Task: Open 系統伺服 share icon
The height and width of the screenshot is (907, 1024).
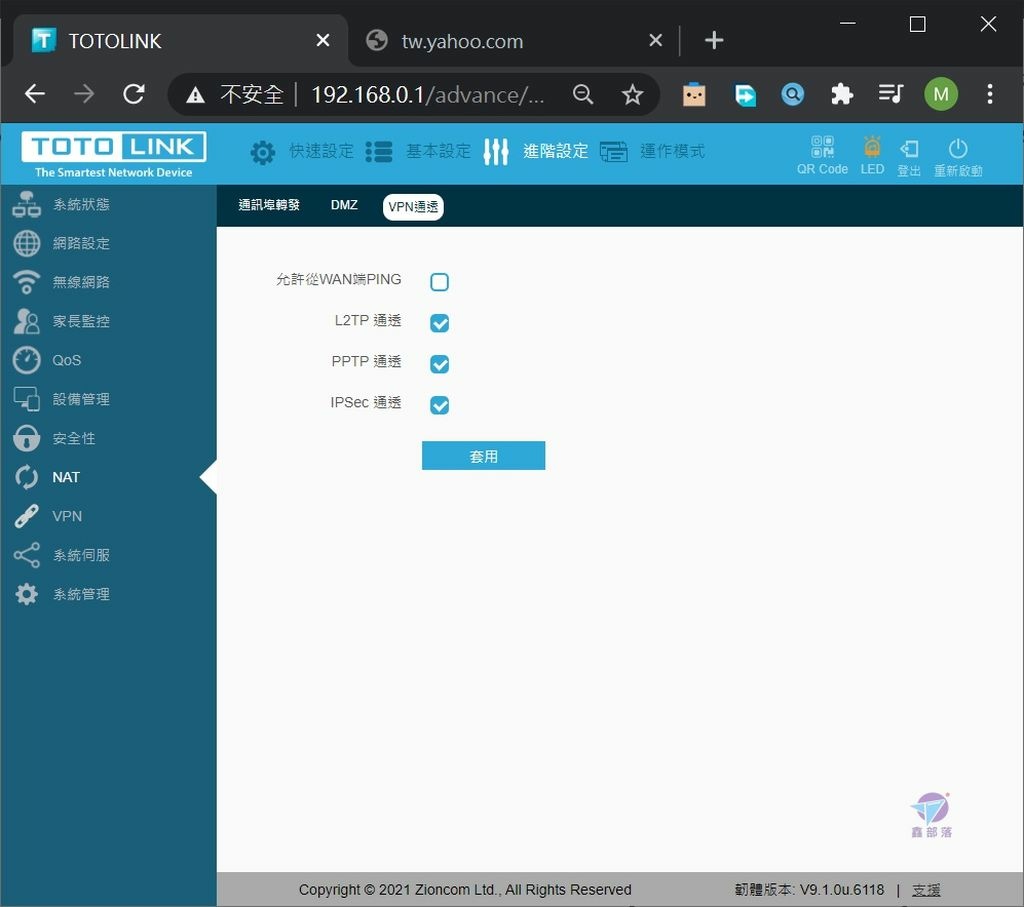Action: pos(26,555)
